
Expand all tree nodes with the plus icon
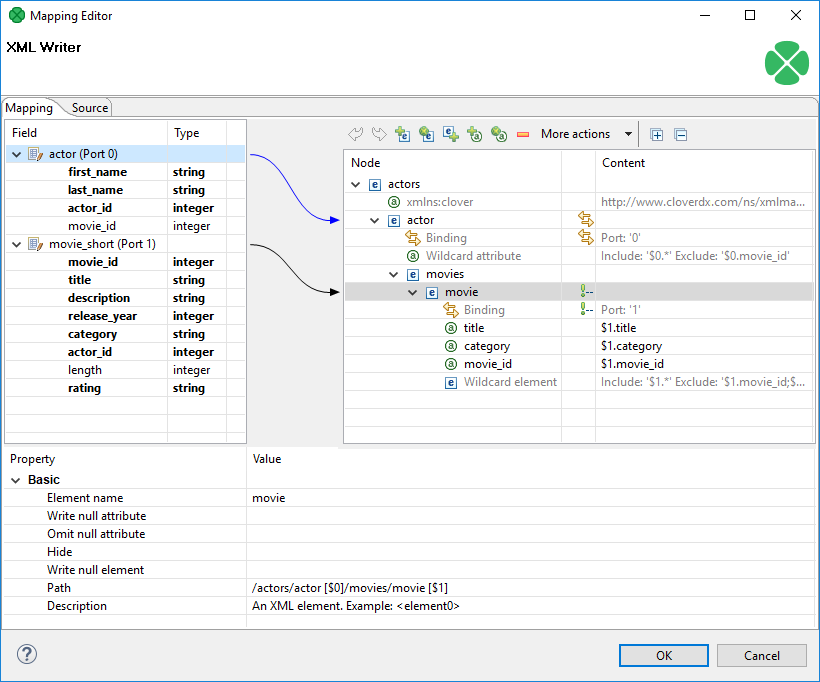[x=657, y=134]
